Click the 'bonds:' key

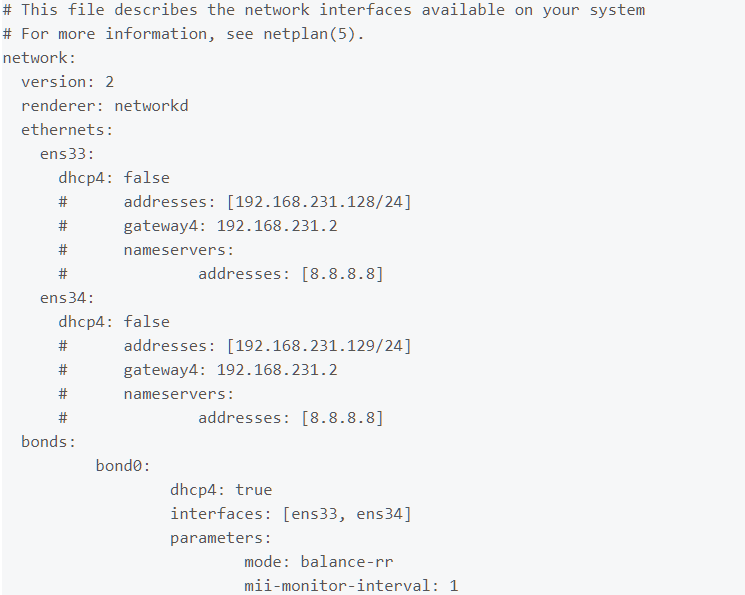(x=48, y=442)
